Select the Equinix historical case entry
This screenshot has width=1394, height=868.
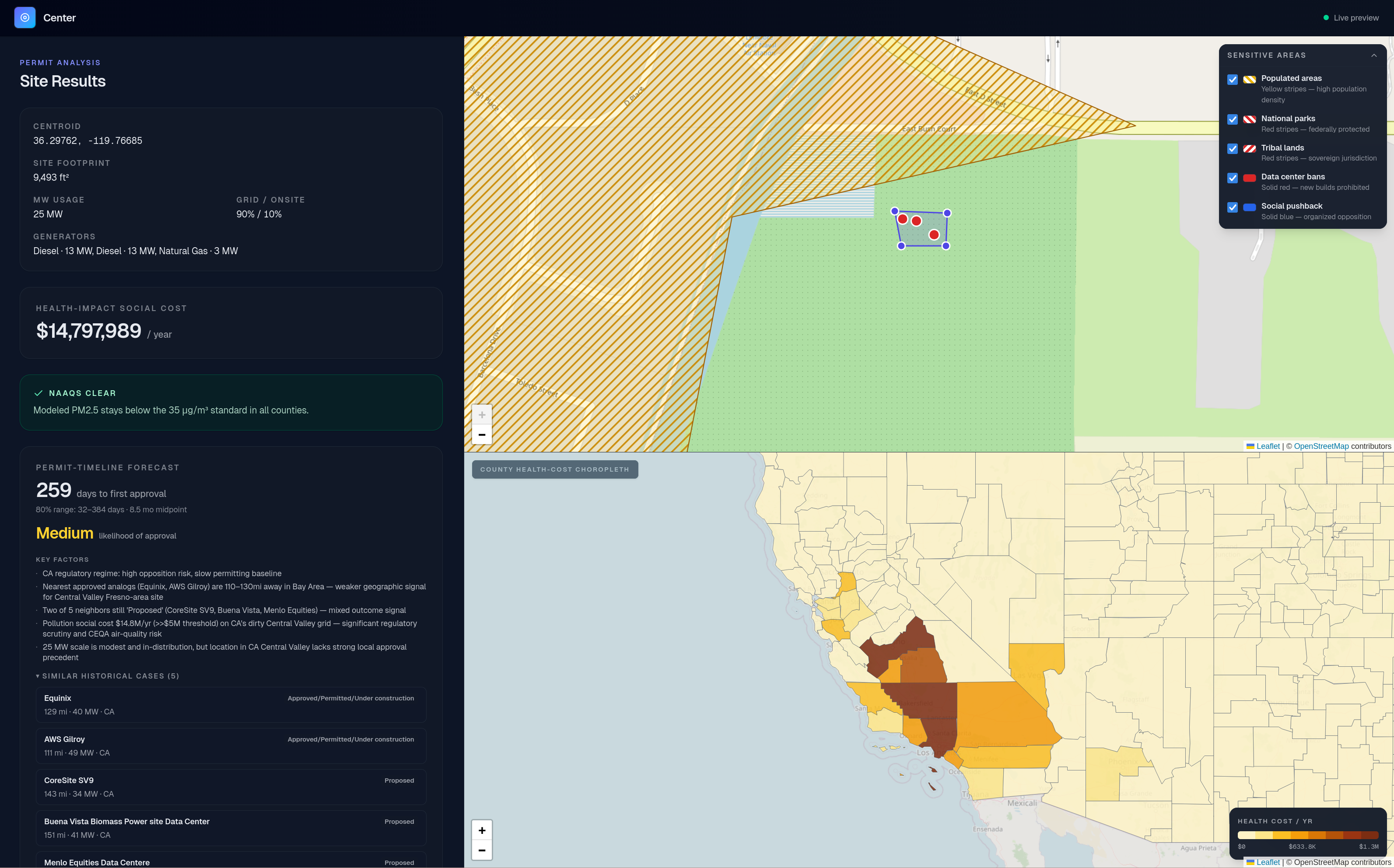pos(231,705)
